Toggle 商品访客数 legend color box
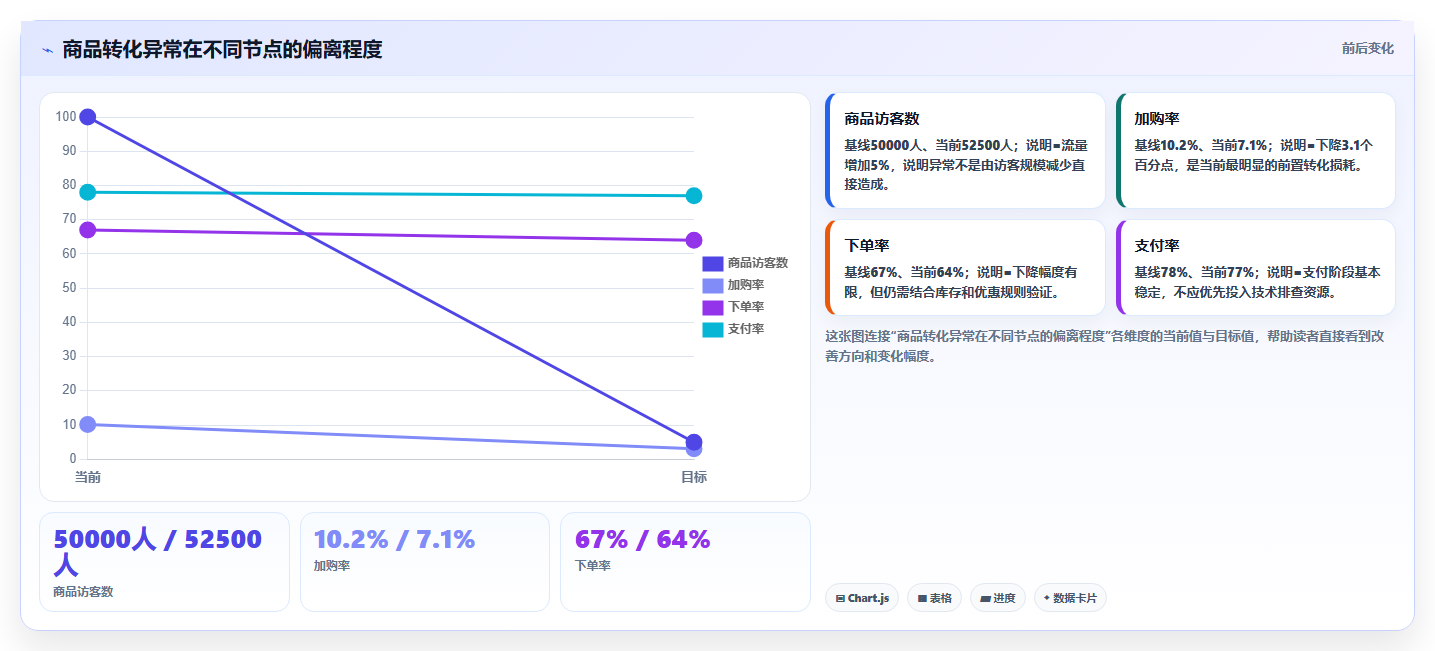This screenshot has width=1435, height=651. [712, 263]
